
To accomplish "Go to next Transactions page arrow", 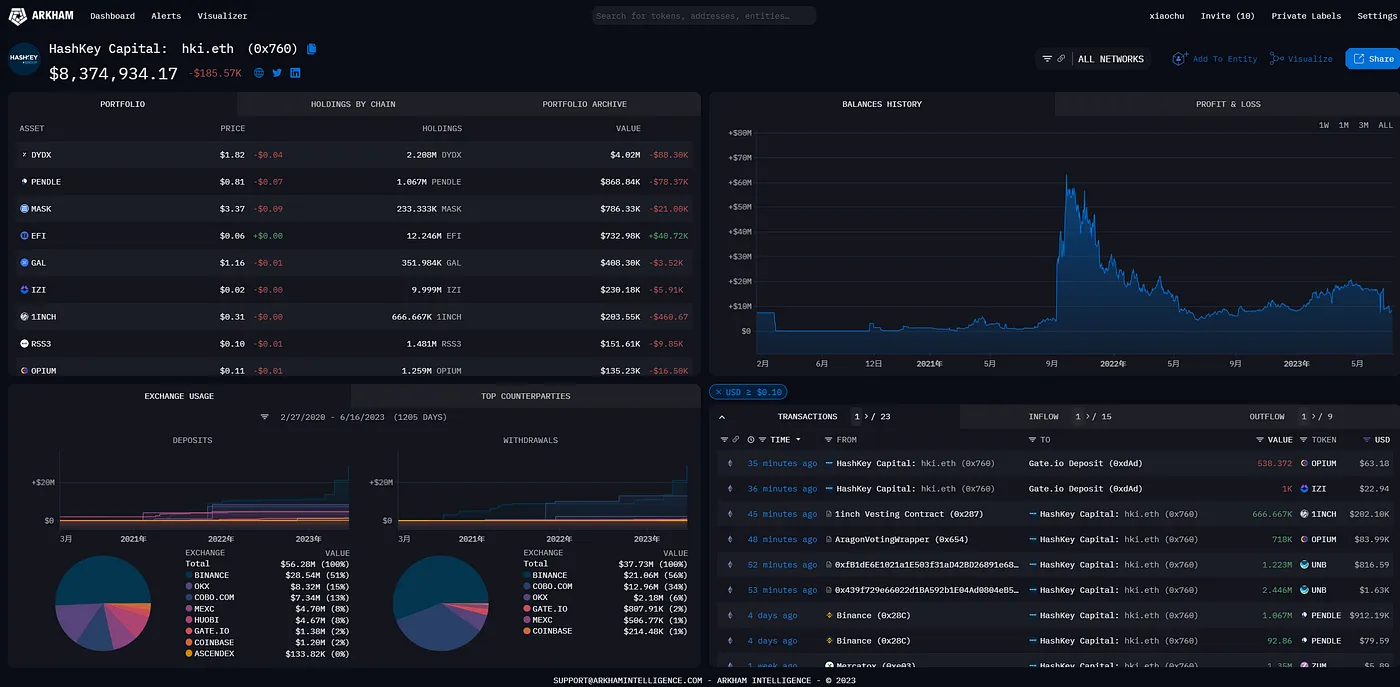I will pyautogui.click(x=865, y=417).
